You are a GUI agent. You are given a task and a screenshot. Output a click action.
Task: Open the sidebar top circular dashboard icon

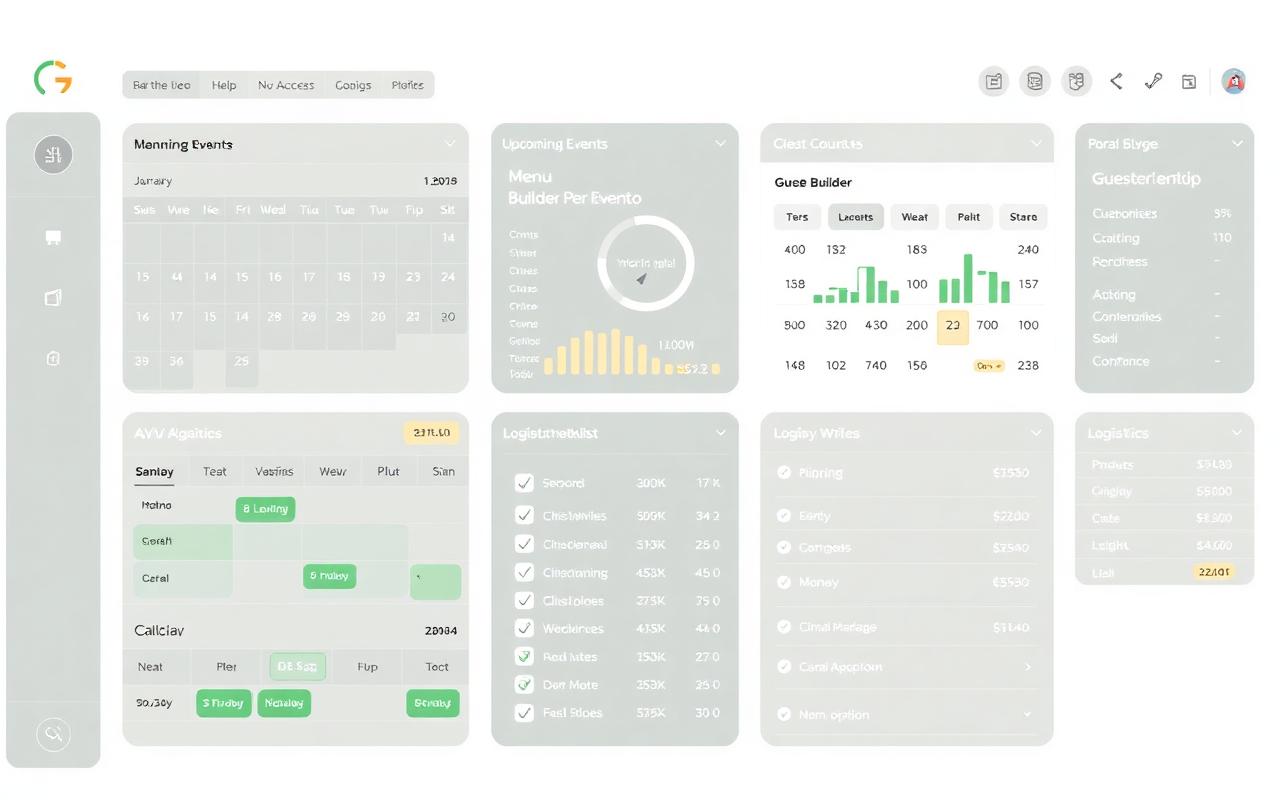click(53, 155)
